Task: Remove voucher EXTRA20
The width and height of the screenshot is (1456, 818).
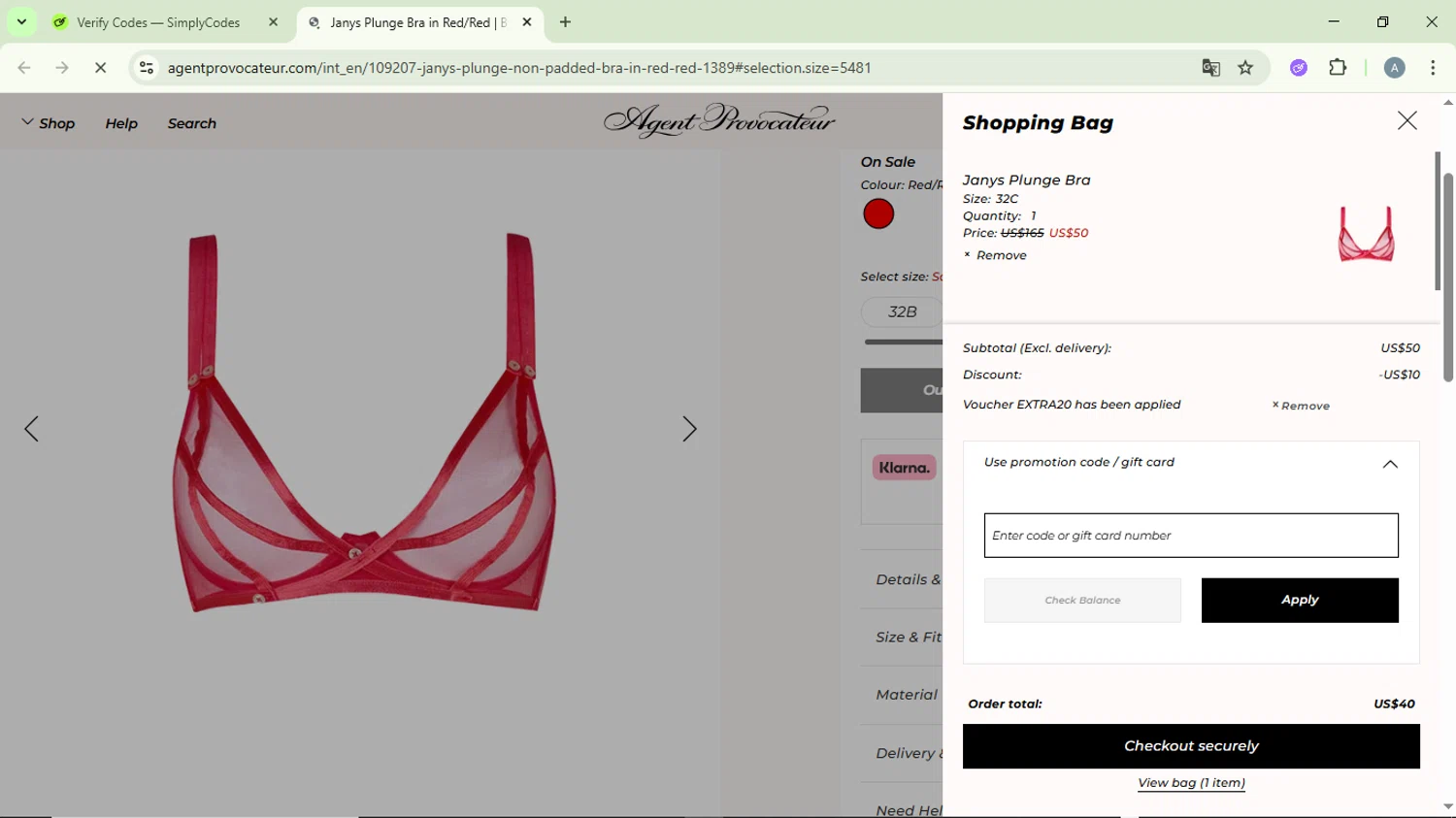Action: (1301, 406)
